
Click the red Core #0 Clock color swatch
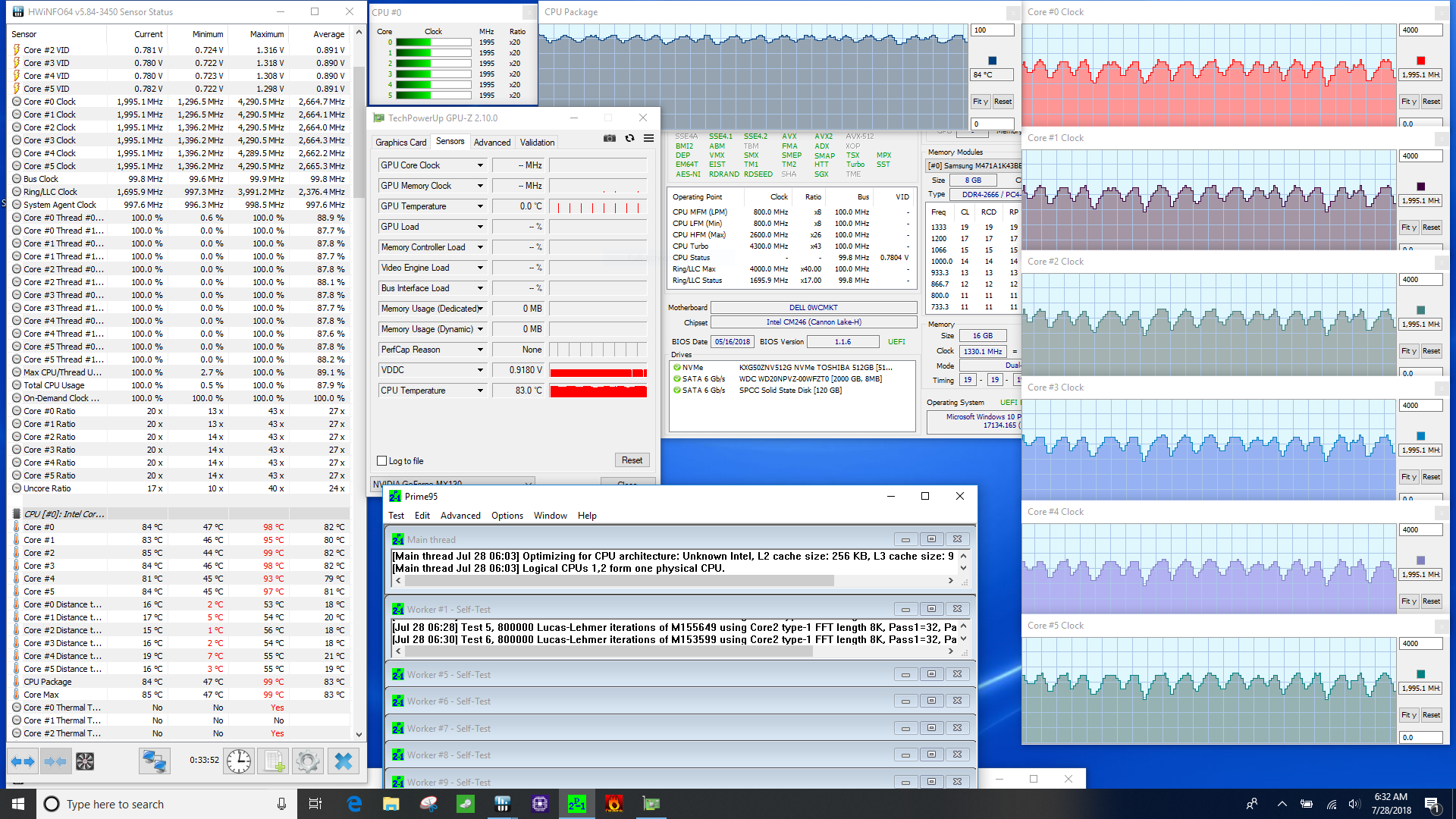(x=1420, y=61)
